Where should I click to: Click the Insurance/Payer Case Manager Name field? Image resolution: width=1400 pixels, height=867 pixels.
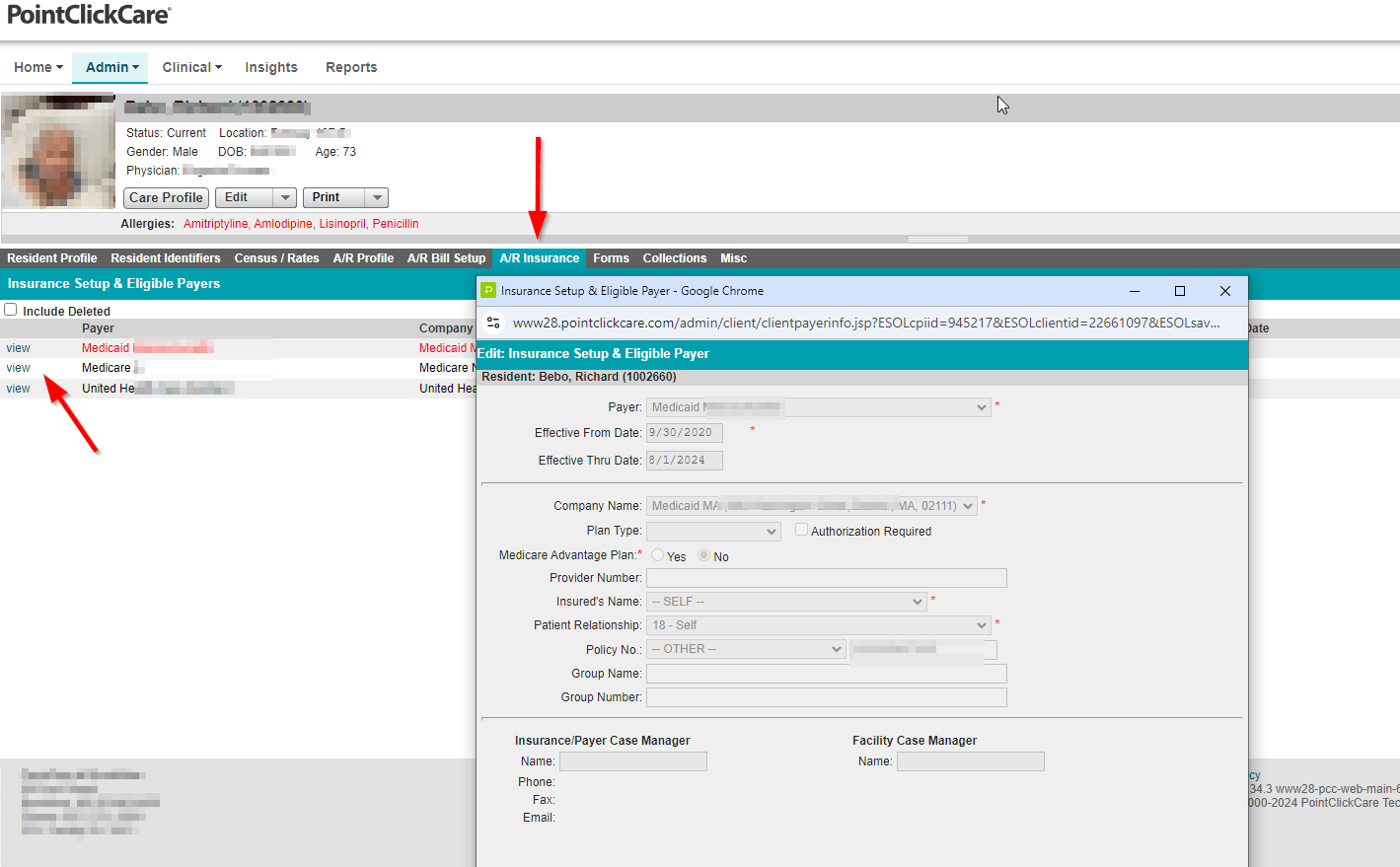633,761
